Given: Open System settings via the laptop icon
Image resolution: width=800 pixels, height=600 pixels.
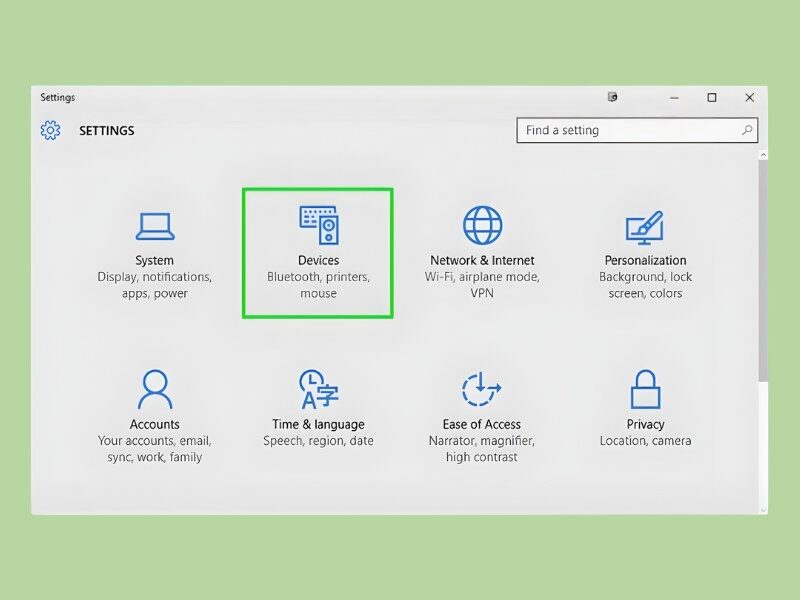Looking at the screenshot, I should tap(155, 226).
